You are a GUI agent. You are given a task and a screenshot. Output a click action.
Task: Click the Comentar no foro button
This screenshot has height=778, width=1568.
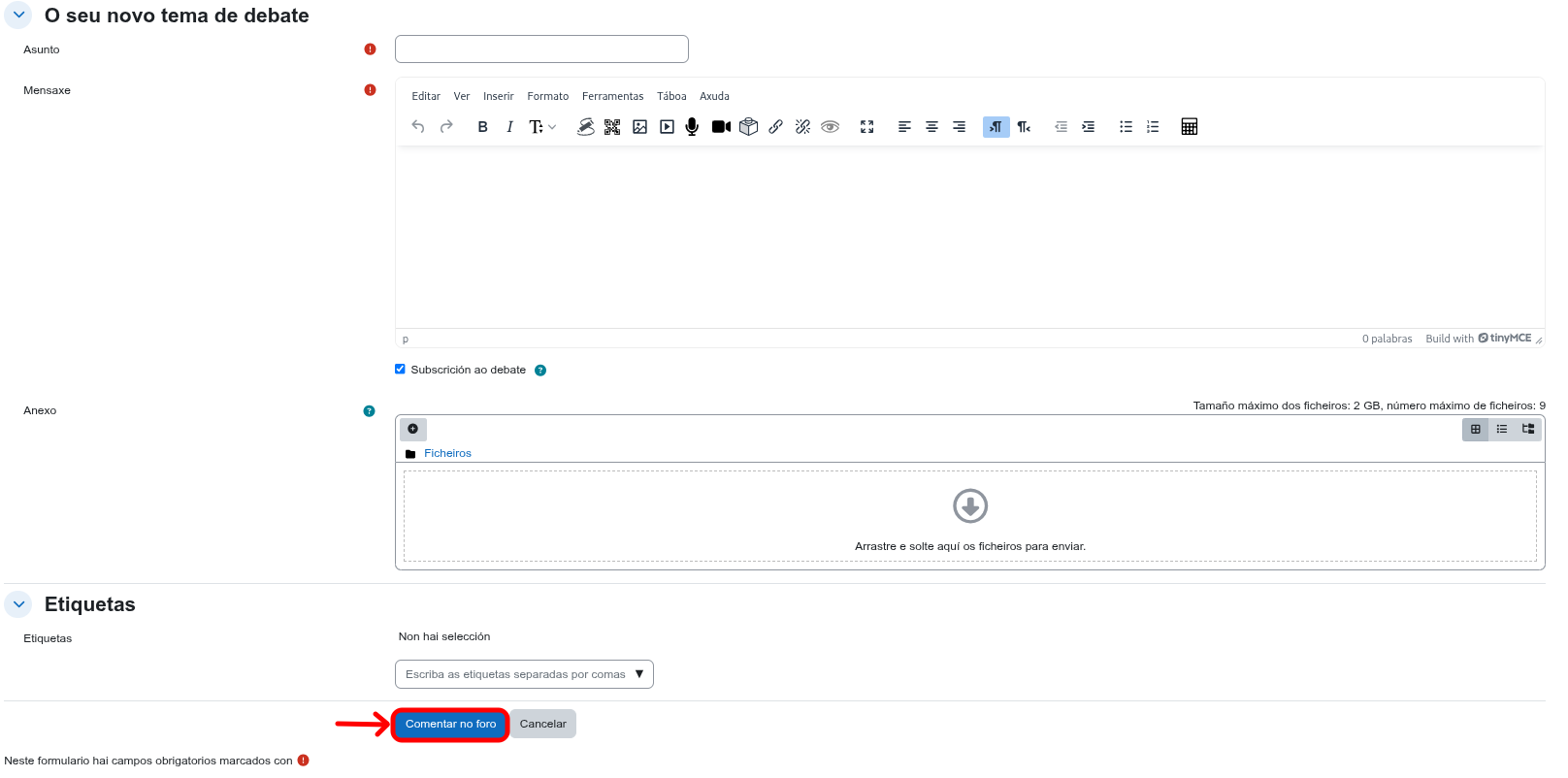pyautogui.click(x=450, y=725)
